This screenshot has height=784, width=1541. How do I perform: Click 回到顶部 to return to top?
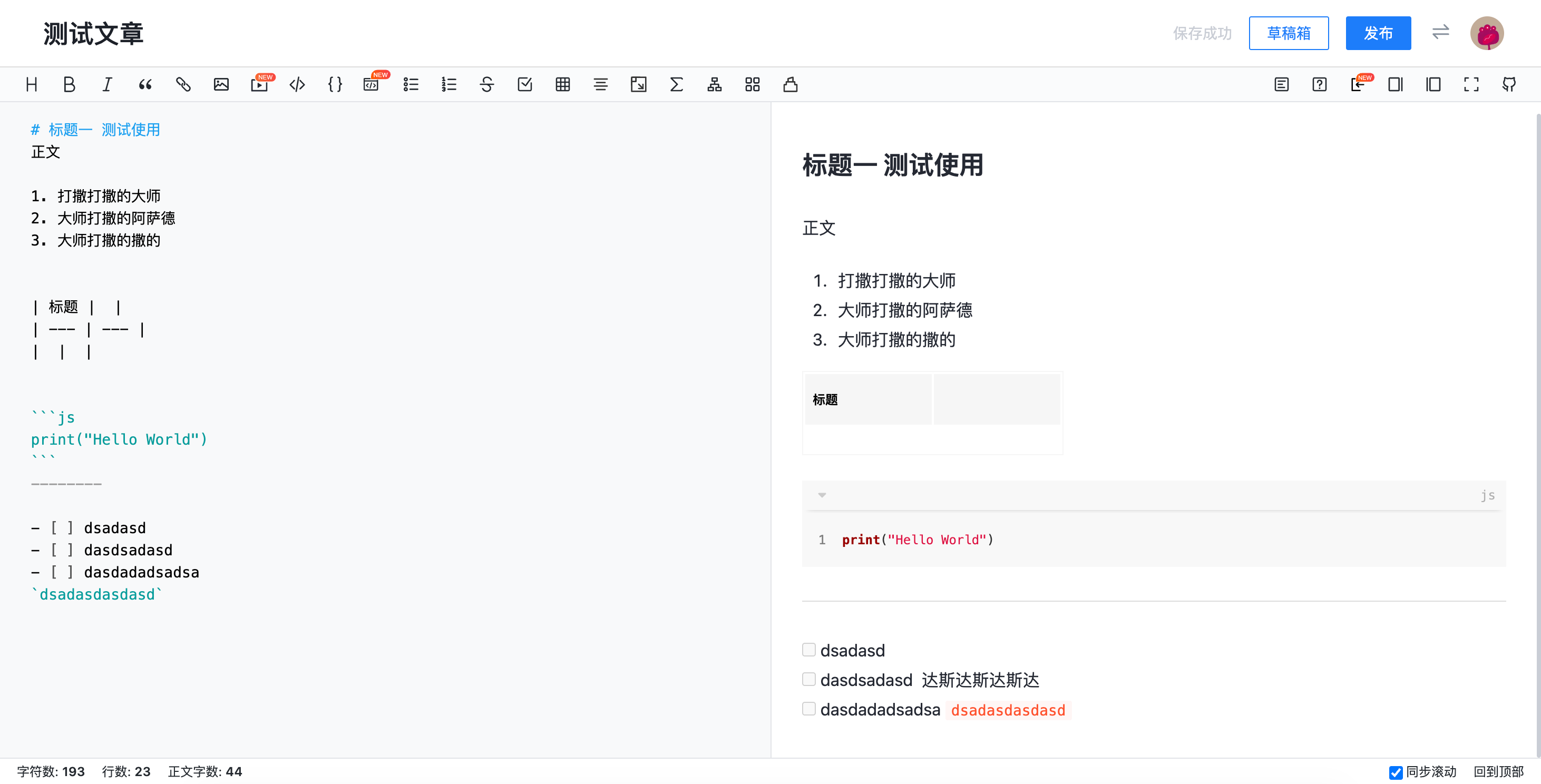1498,771
